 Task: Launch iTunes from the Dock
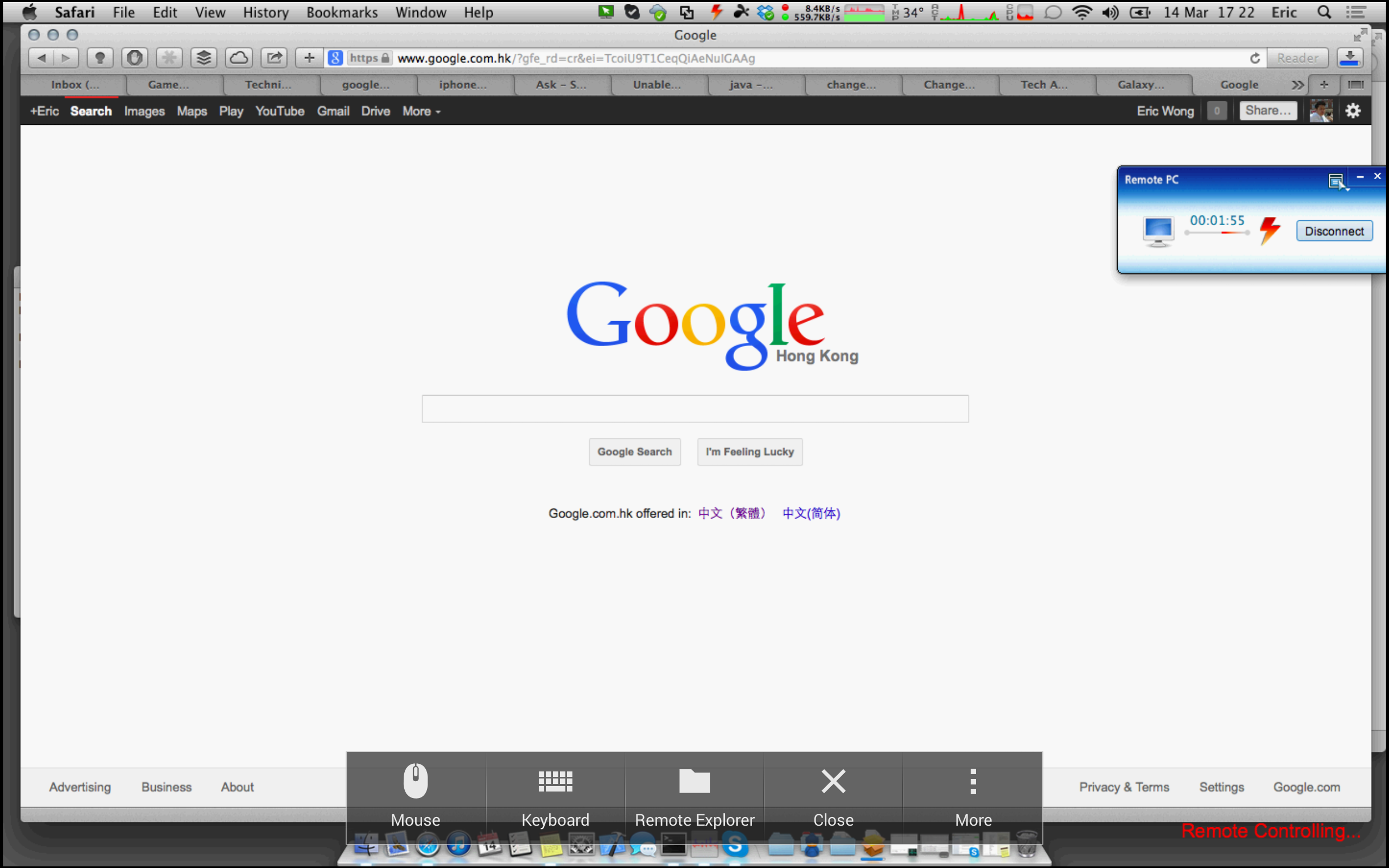tap(458, 845)
